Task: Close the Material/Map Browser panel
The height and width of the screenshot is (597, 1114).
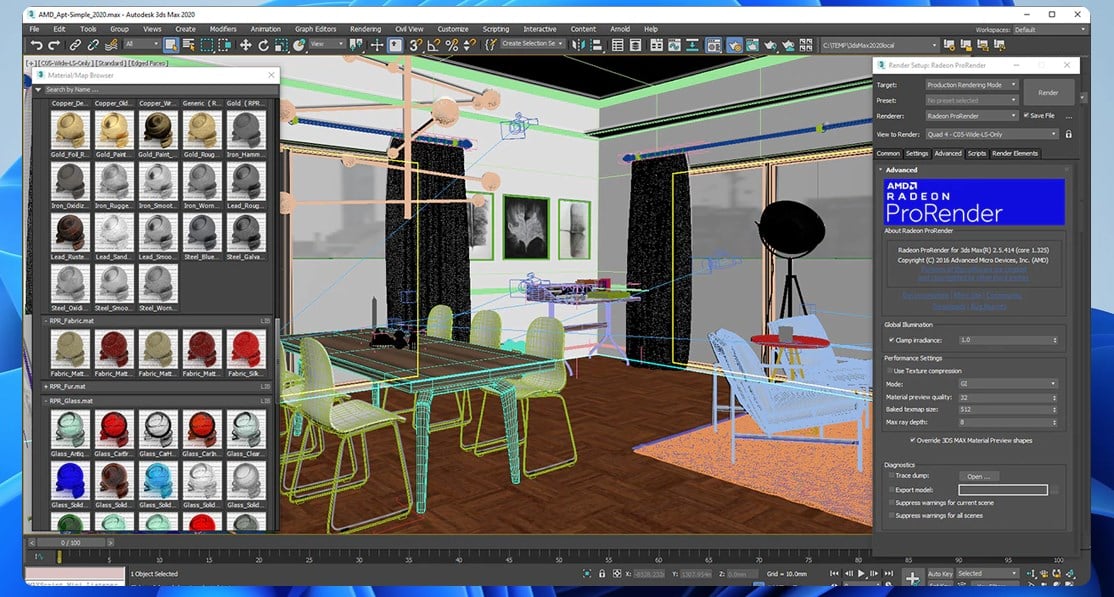Action: (x=271, y=75)
